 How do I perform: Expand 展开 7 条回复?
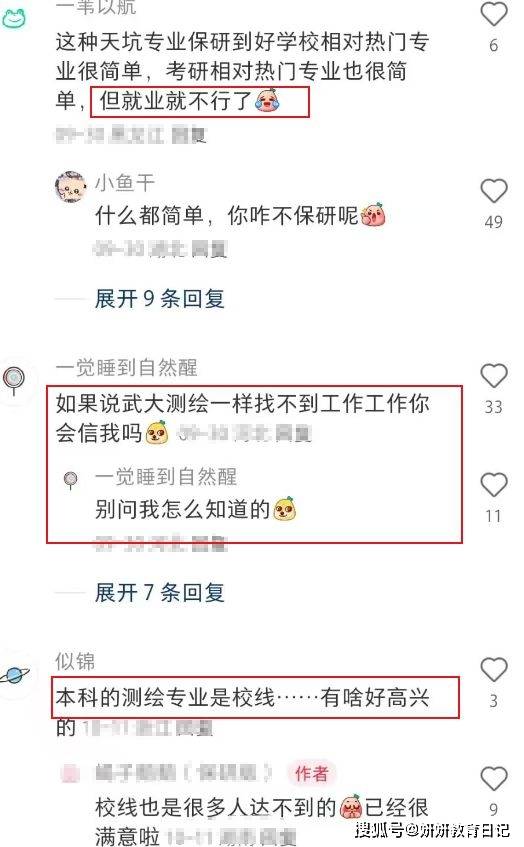coord(159,593)
